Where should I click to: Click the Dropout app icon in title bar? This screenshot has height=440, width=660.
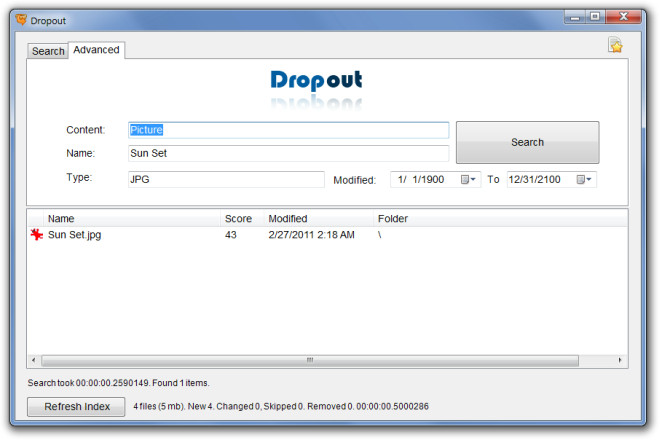pyautogui.click(x=20, y=17)
